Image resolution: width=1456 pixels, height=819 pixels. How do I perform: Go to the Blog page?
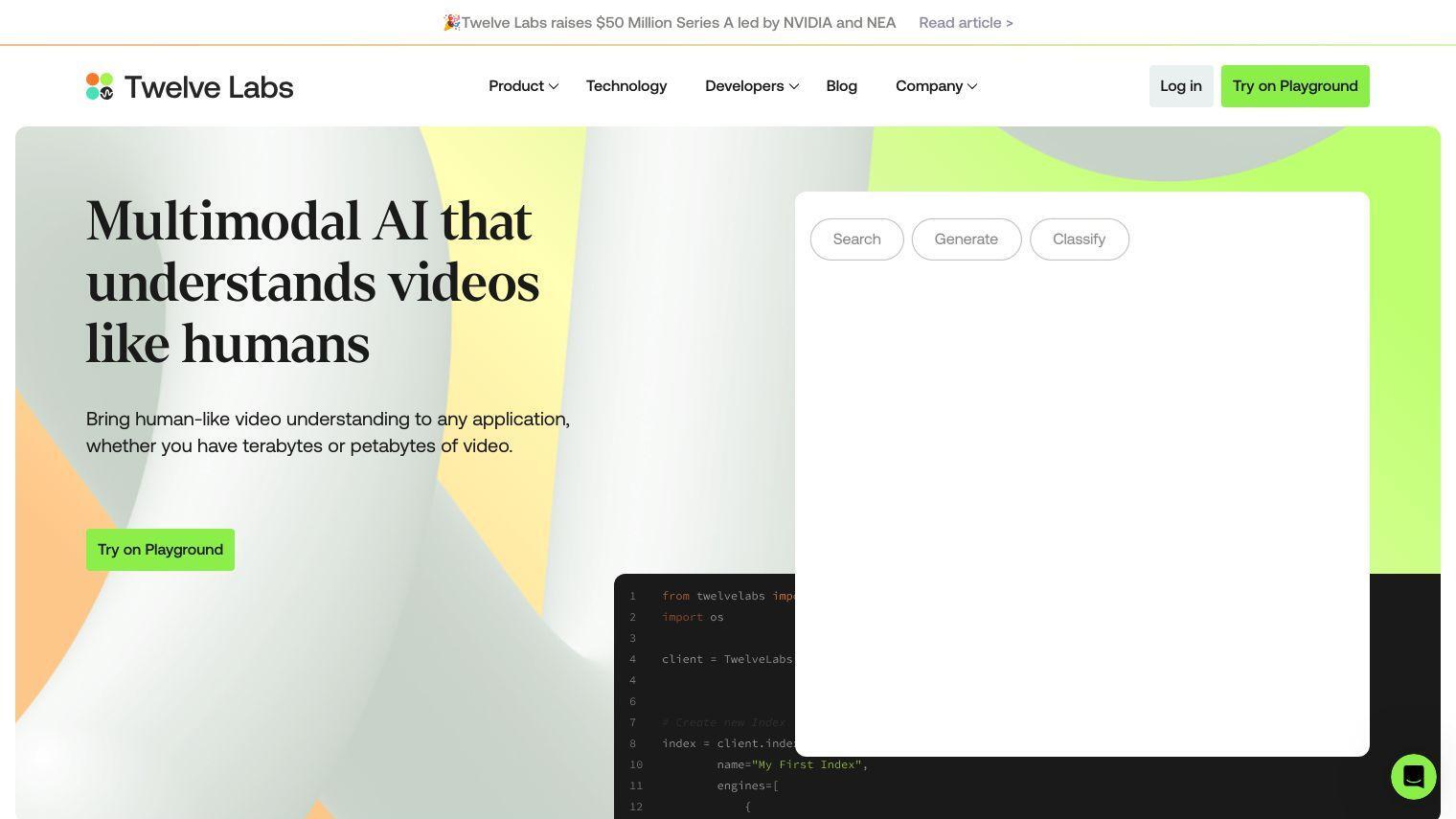842,86
